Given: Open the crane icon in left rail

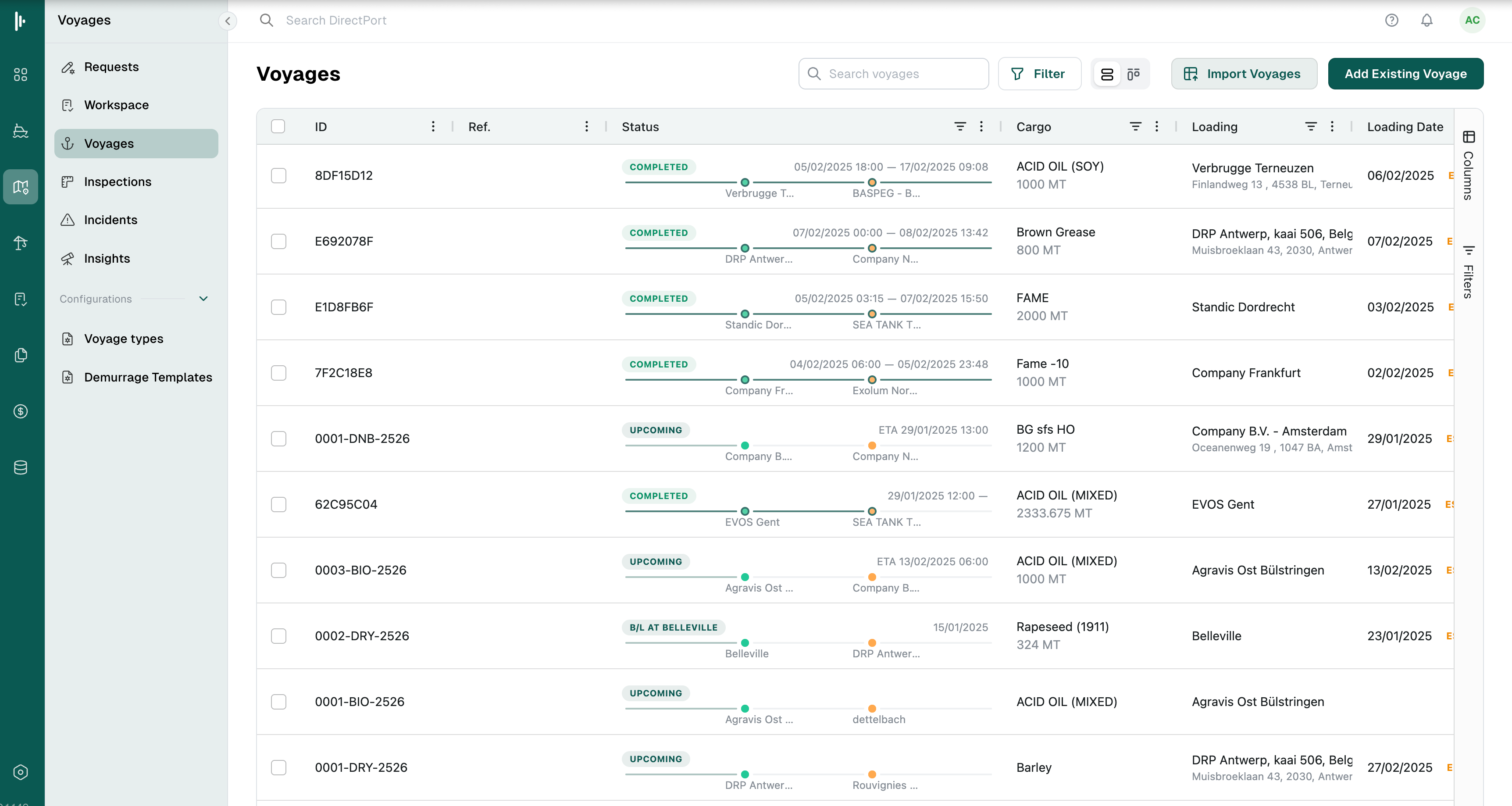Looking at the screenshot, I should [21, 243].
